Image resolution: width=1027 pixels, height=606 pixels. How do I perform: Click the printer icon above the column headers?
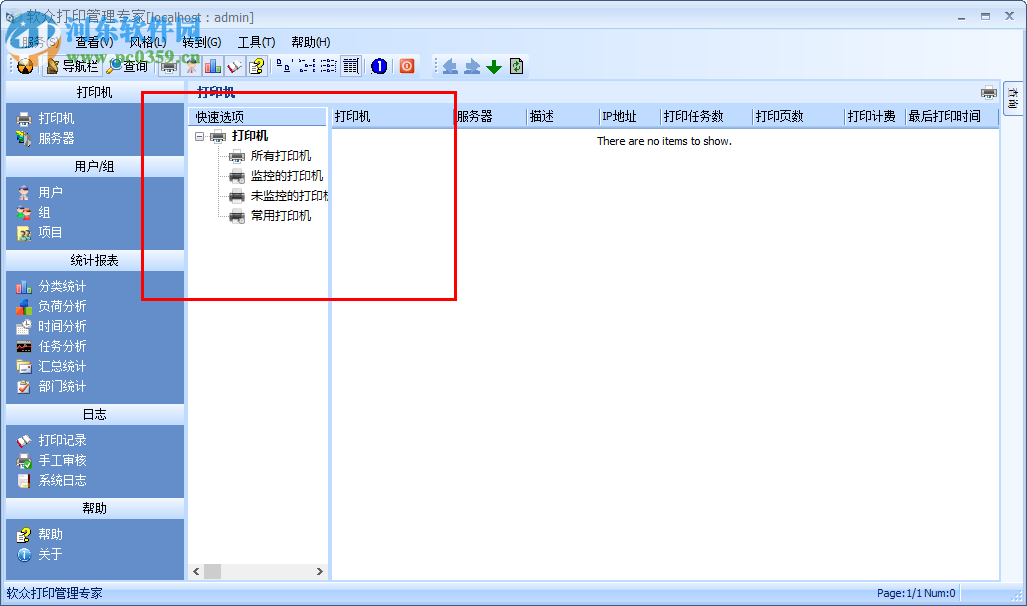[988, 92]
